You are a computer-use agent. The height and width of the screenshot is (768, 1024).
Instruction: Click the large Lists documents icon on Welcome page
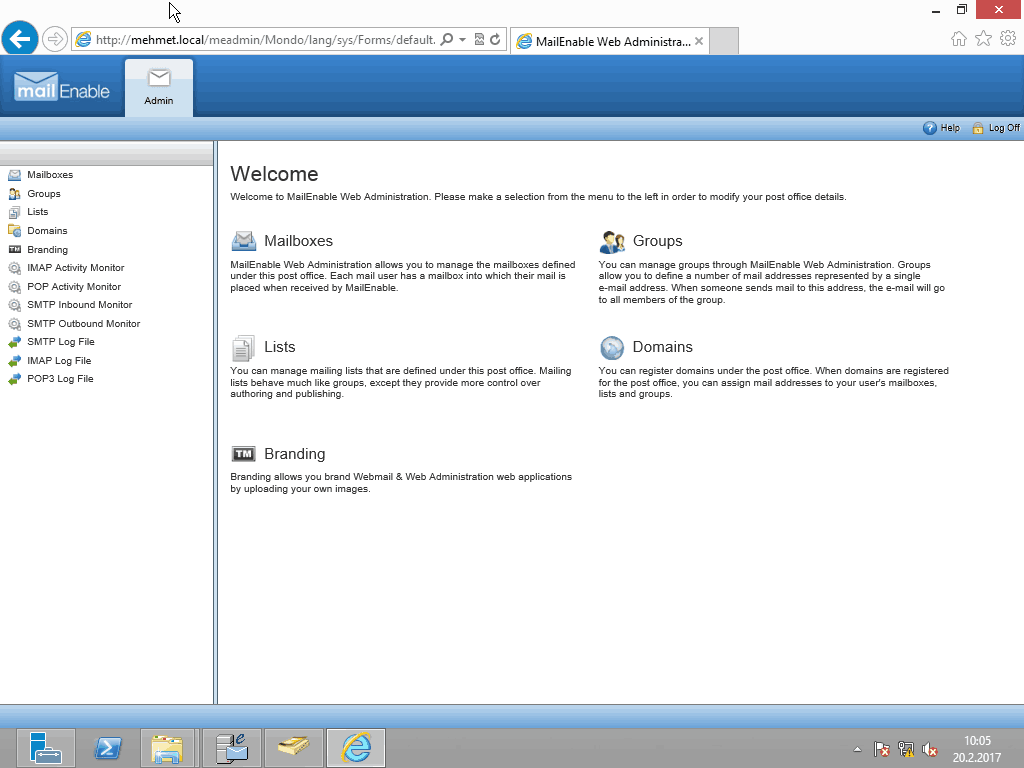[x=244, y=347]
